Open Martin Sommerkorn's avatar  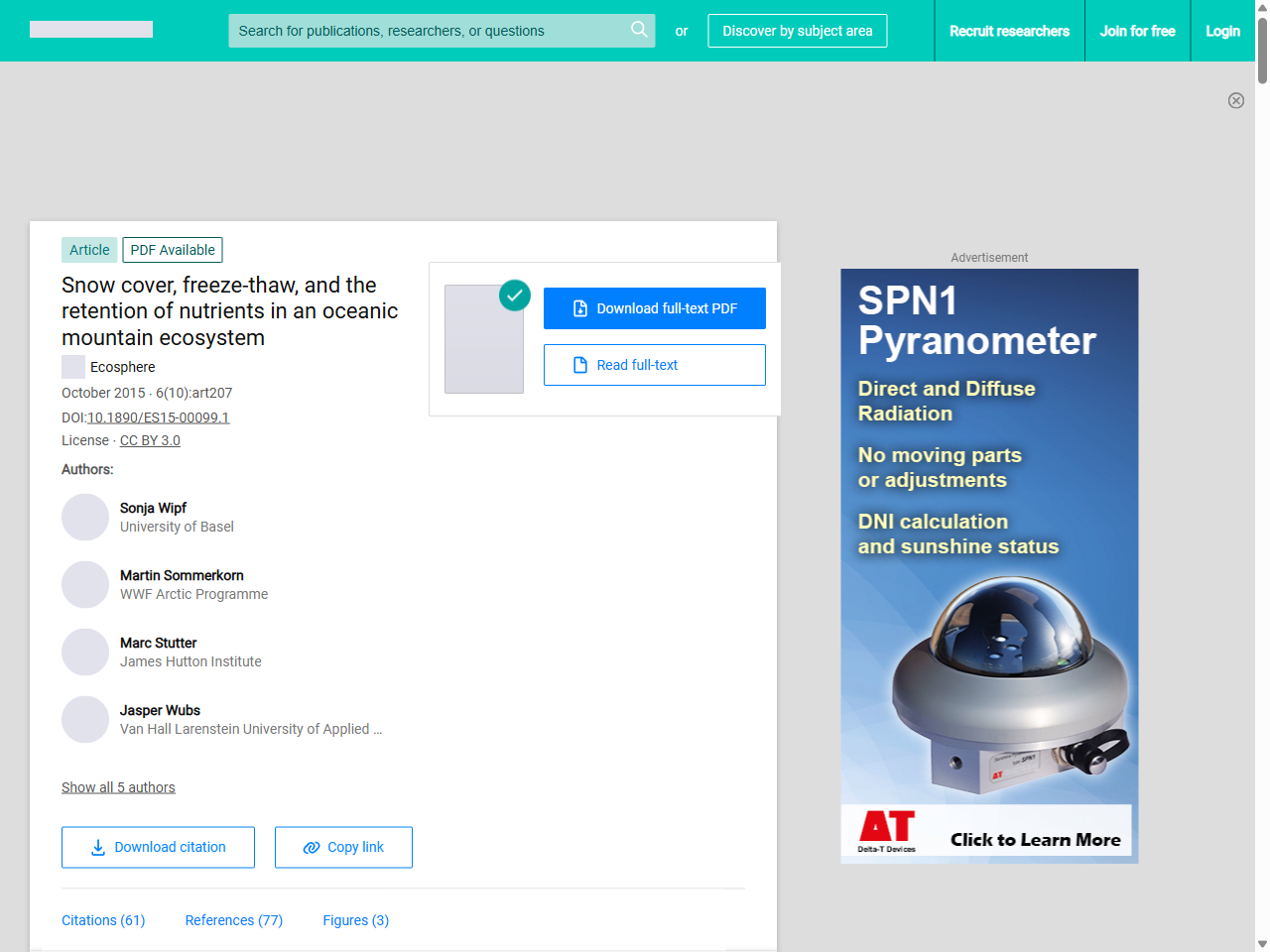click(x=85, y=585)
